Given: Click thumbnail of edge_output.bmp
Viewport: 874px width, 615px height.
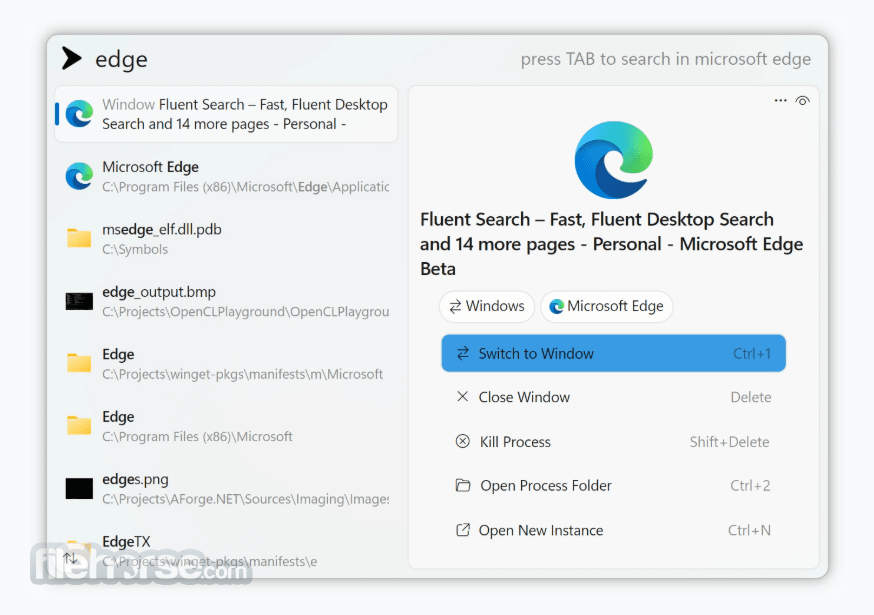Looking at the screenshot, I should (79, 301).
